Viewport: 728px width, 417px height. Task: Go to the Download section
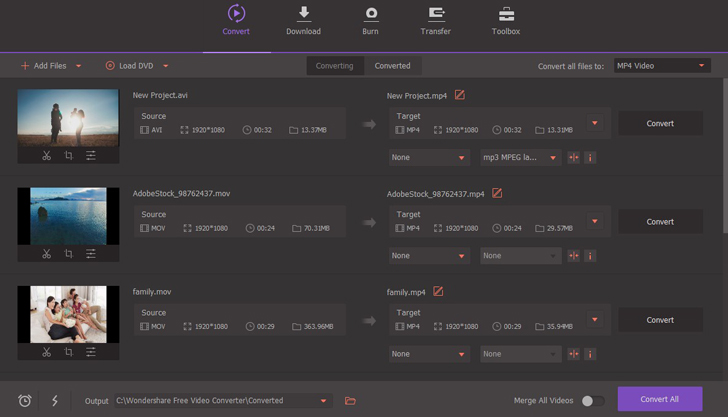pyautogui.click(x=303, y=20)
